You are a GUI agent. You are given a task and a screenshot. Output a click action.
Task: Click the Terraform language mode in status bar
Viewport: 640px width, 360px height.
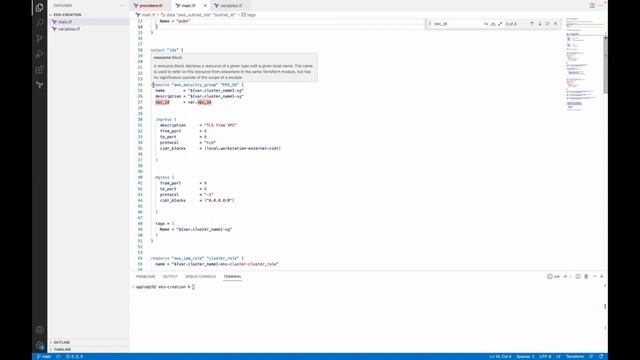tap(575, 356)
